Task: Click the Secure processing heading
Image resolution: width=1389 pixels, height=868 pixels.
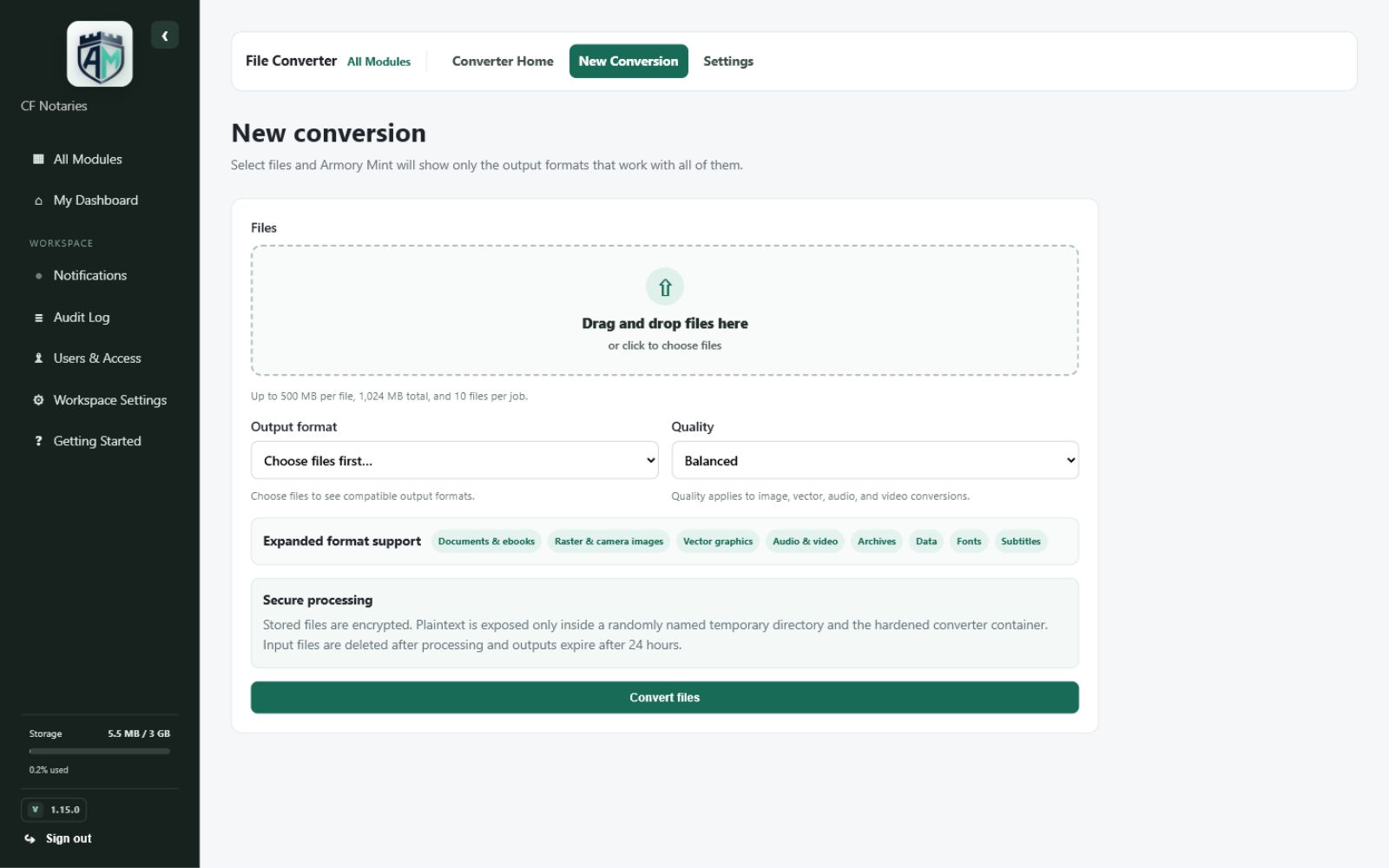Action: coord(318,601)
